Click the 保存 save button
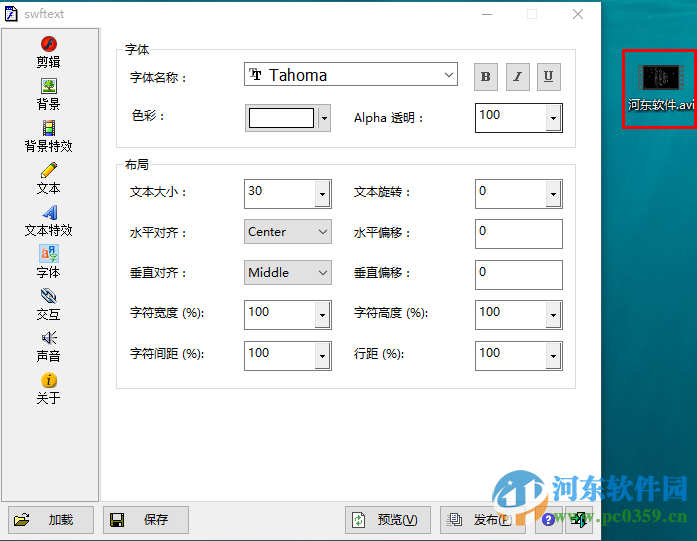Image resolution: width=697 pixels, height=541 pixels. [x=146, y=519]
